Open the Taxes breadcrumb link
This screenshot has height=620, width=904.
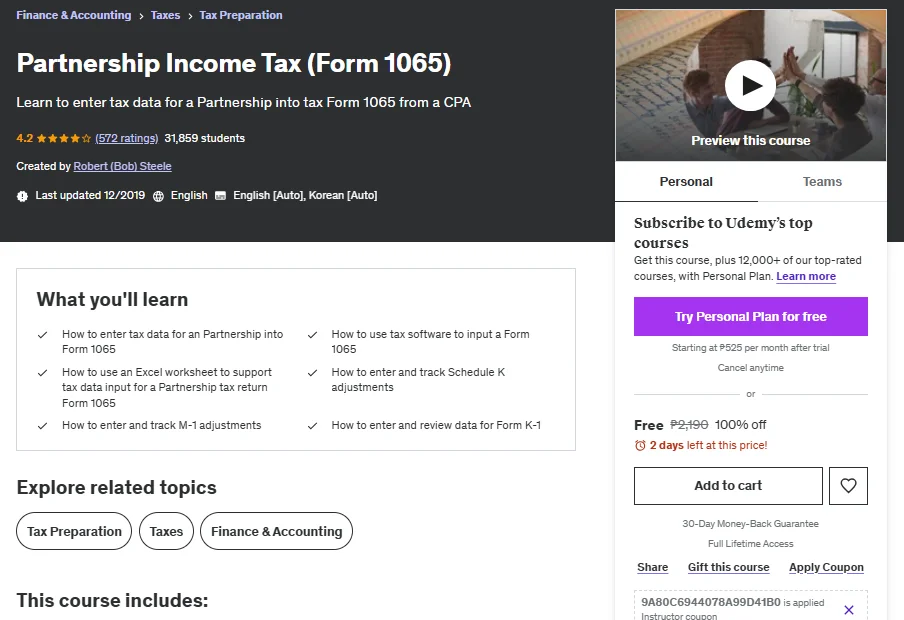point(165,15)
